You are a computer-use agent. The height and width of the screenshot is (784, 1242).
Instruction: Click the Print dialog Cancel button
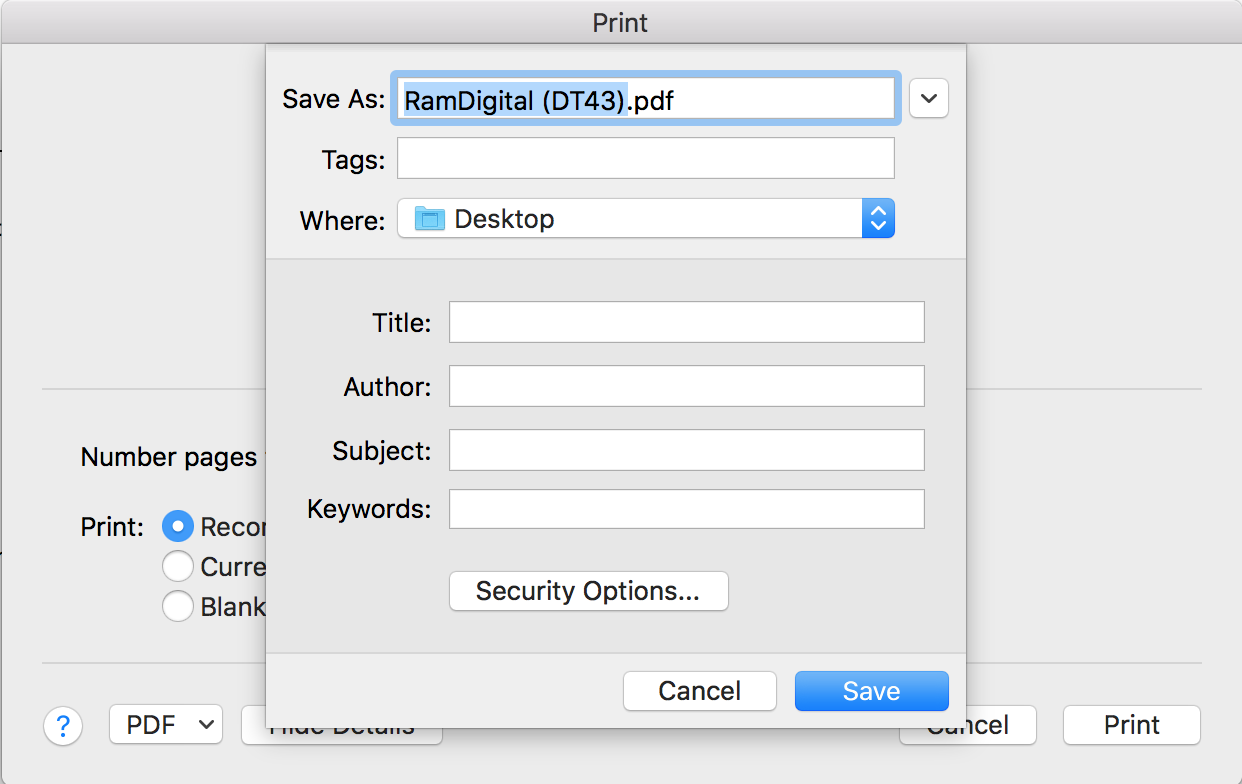tap(968, 727)
